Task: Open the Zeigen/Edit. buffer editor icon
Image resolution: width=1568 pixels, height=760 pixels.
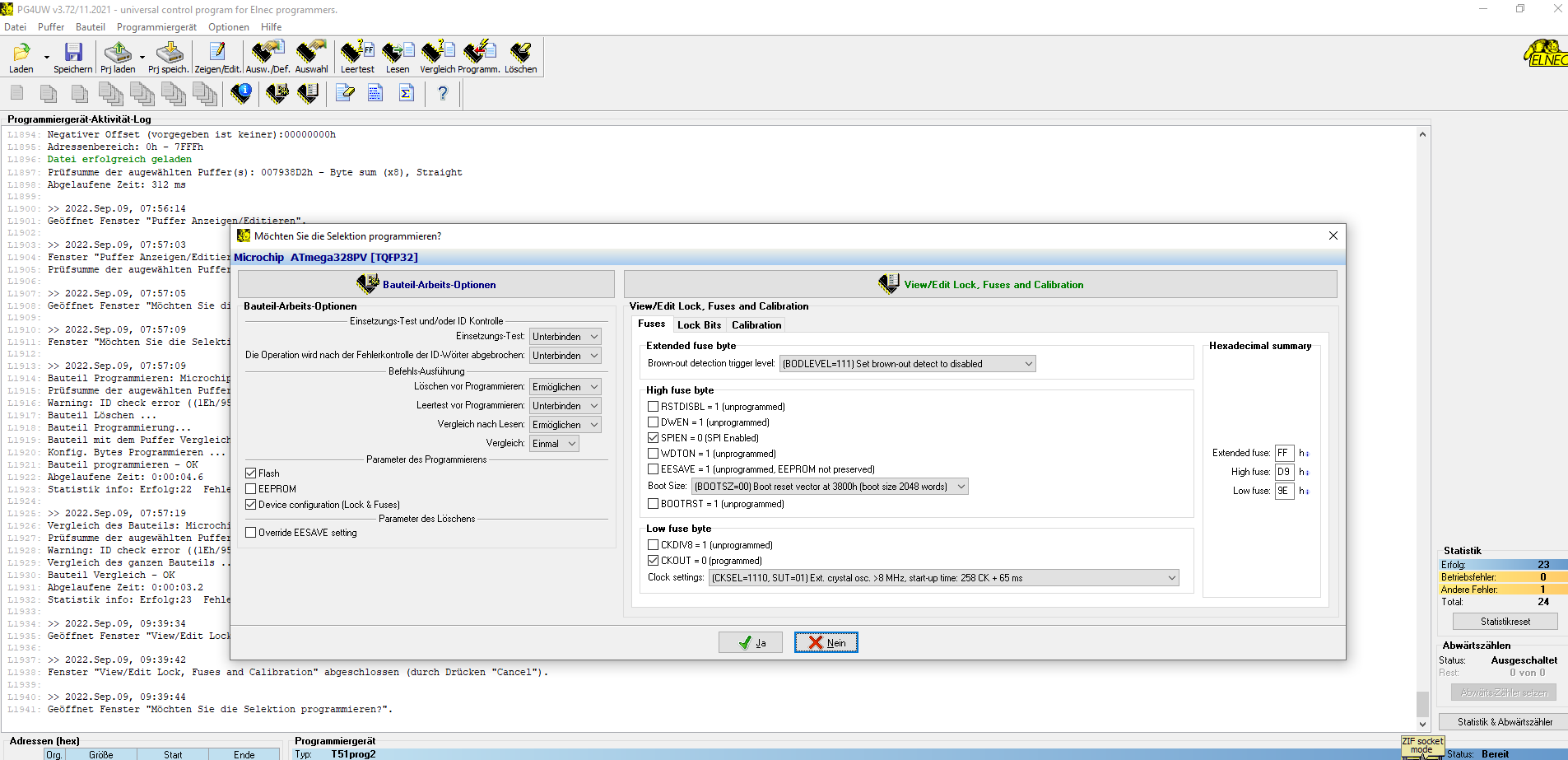Action: click(x=217, y=53)
